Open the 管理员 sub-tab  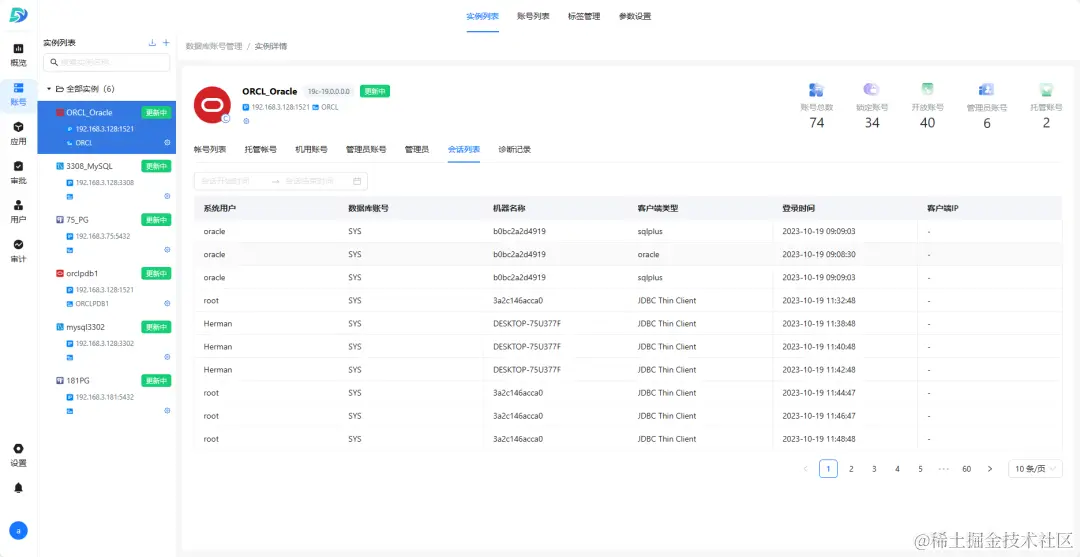(x=417, y=149)
